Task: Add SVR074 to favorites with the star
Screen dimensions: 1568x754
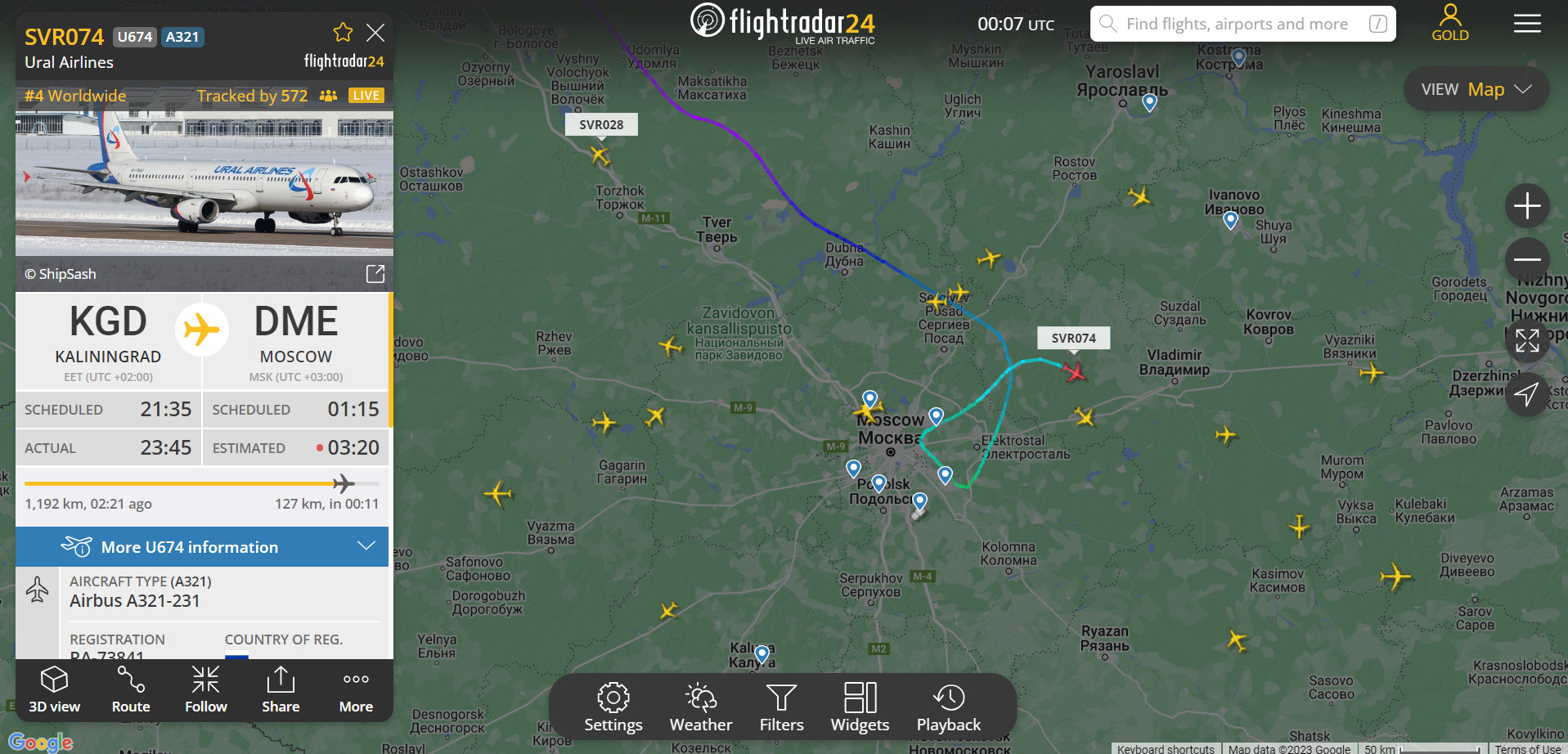Action: click(x=343, y=33)
